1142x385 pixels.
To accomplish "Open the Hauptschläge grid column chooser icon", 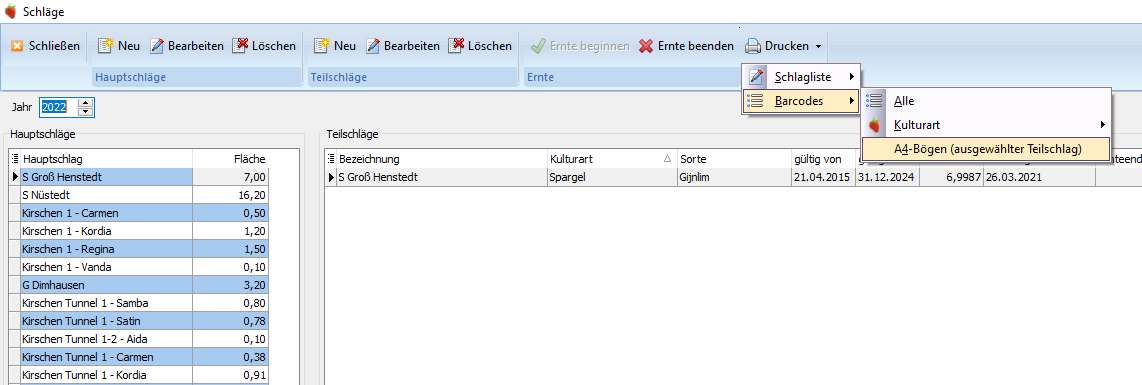I will tap(15, 159).
